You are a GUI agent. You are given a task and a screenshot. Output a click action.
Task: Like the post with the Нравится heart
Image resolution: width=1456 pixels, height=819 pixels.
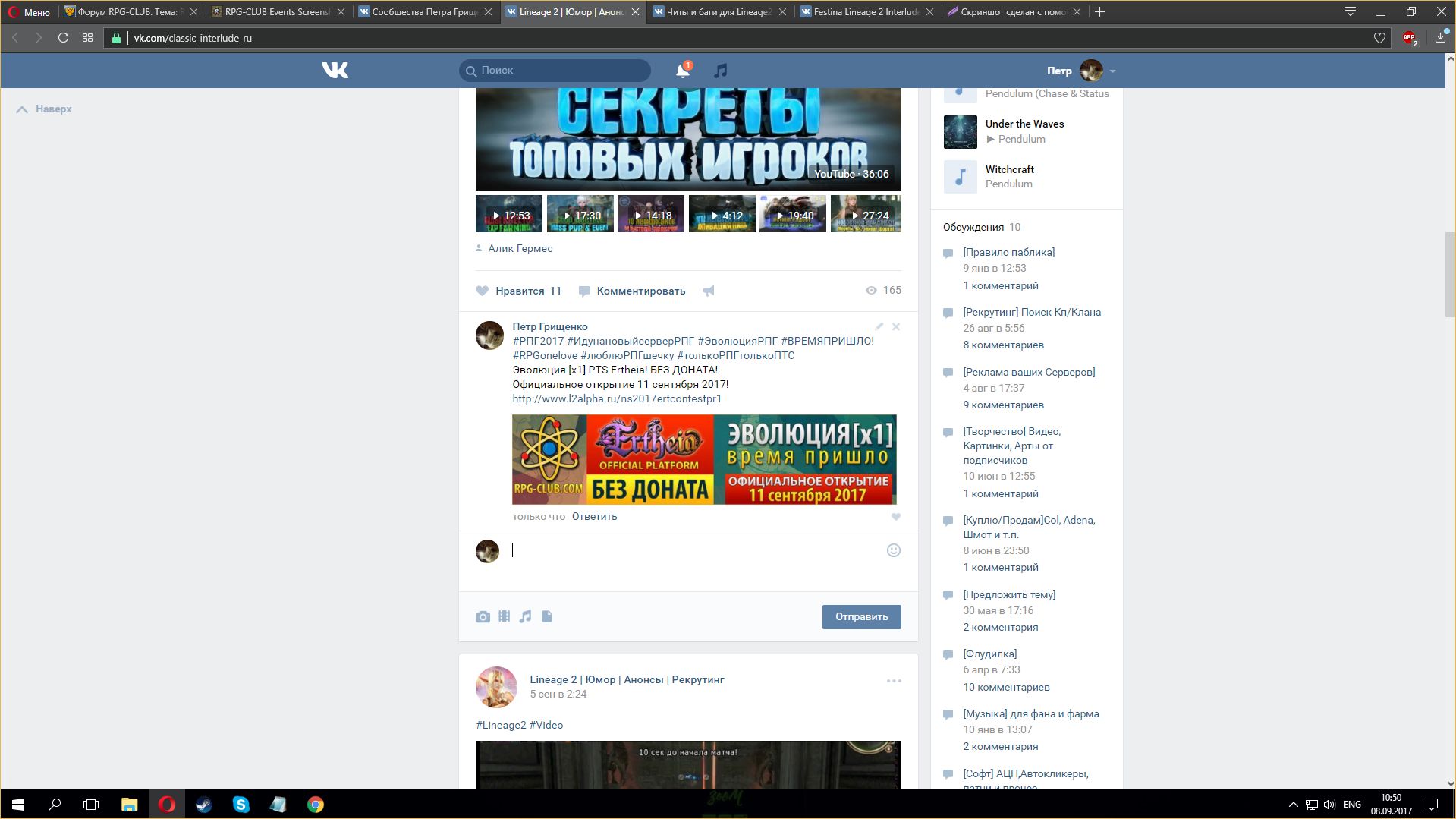click(x=518, y=291)
